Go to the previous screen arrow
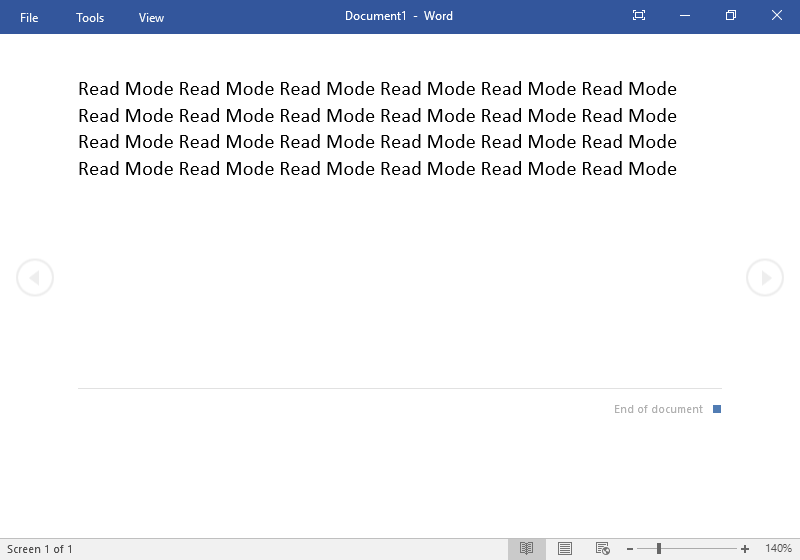 (35, 277)
